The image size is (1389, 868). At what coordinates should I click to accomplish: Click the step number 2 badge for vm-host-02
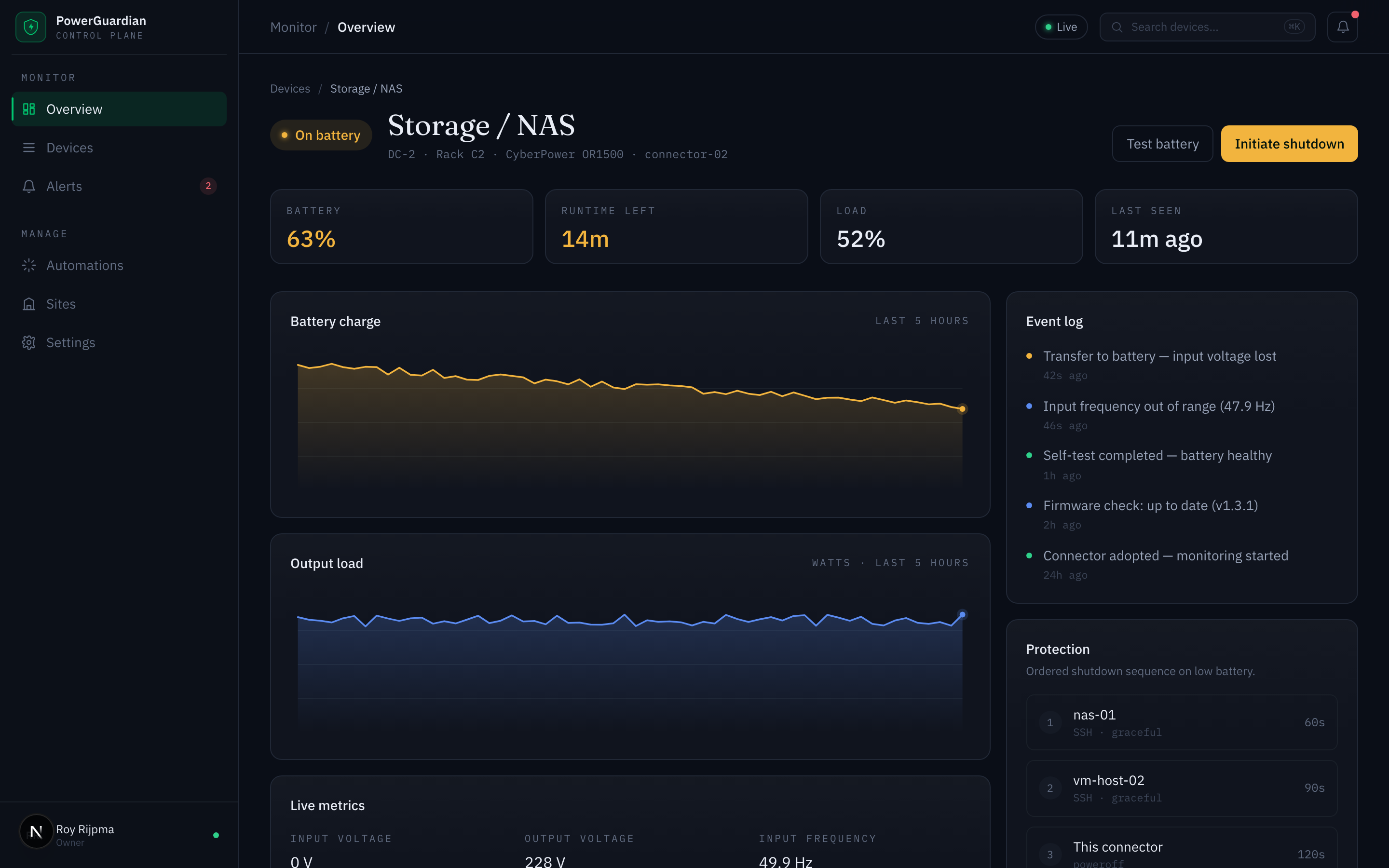1050,787
